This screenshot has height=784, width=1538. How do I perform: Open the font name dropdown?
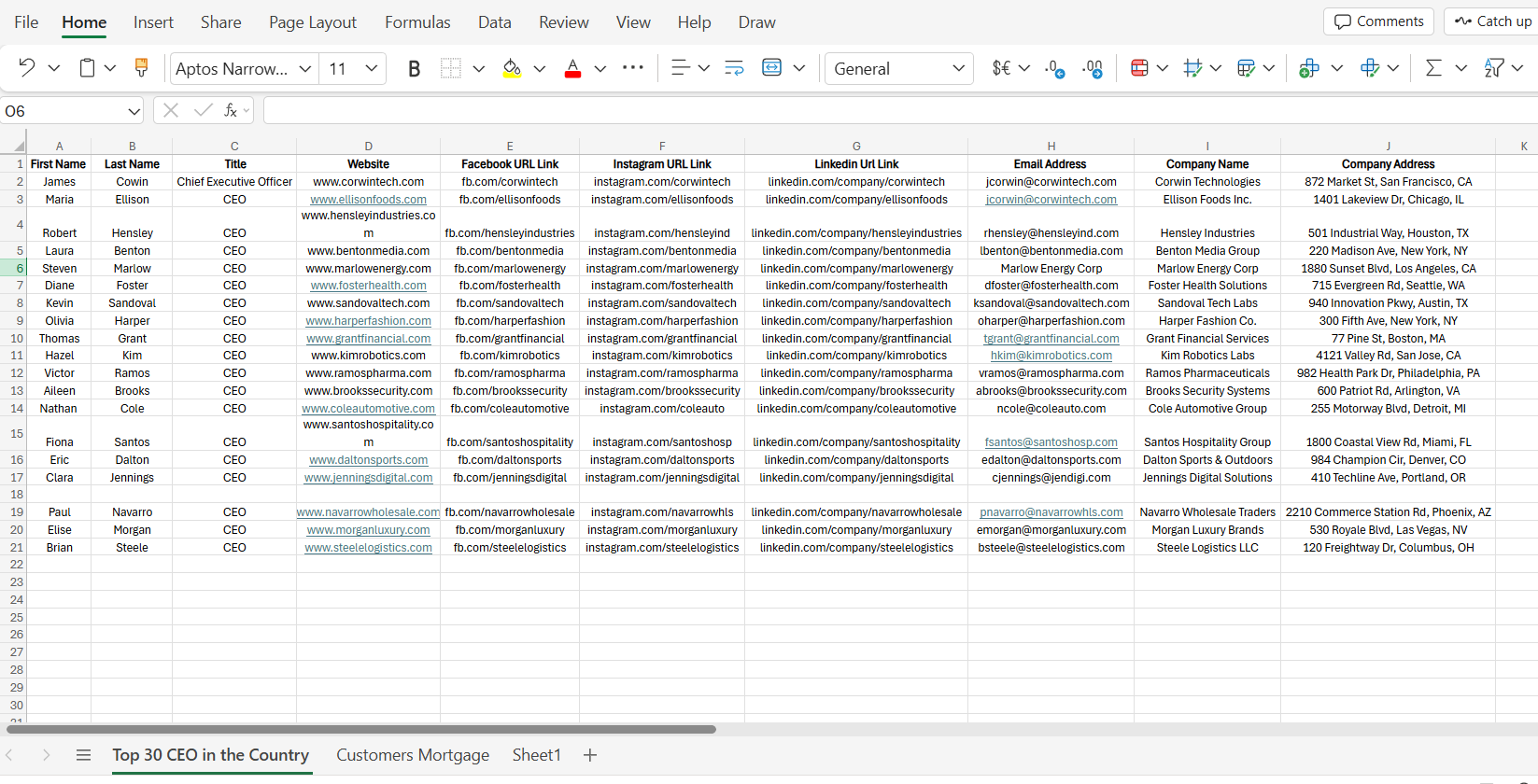pos(304,68)
